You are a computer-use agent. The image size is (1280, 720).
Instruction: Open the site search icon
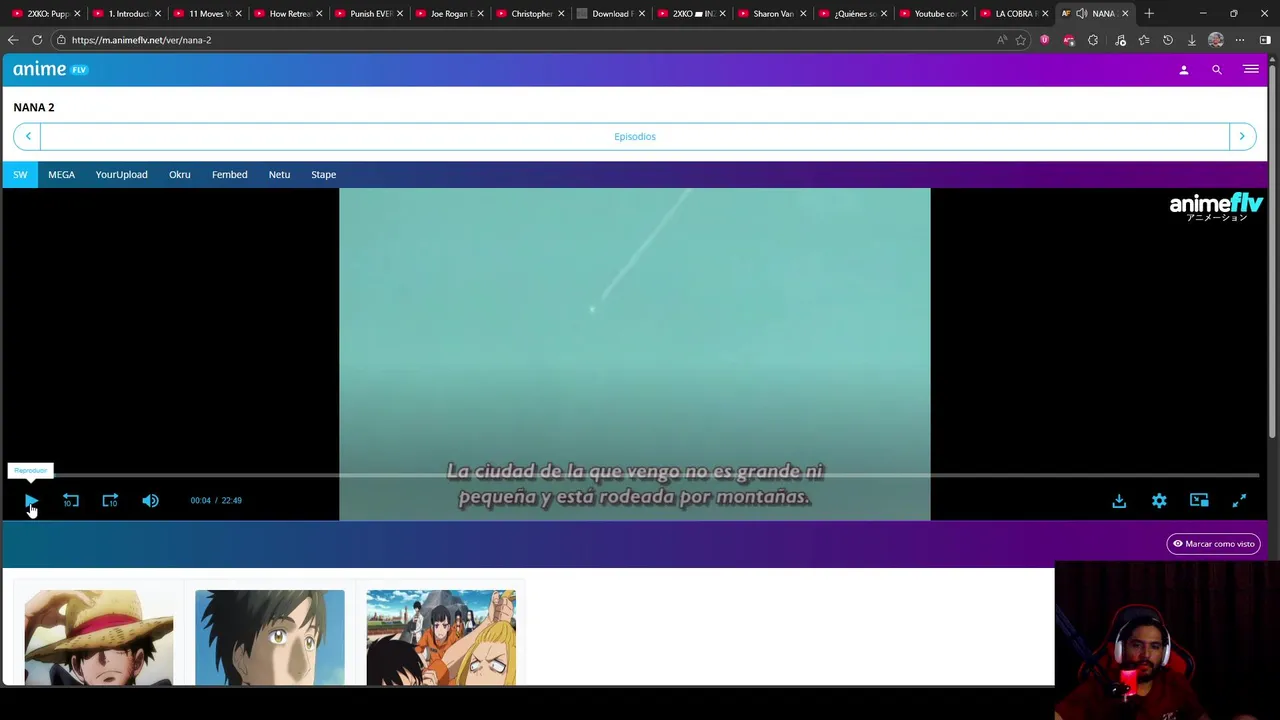point(1217,70)
